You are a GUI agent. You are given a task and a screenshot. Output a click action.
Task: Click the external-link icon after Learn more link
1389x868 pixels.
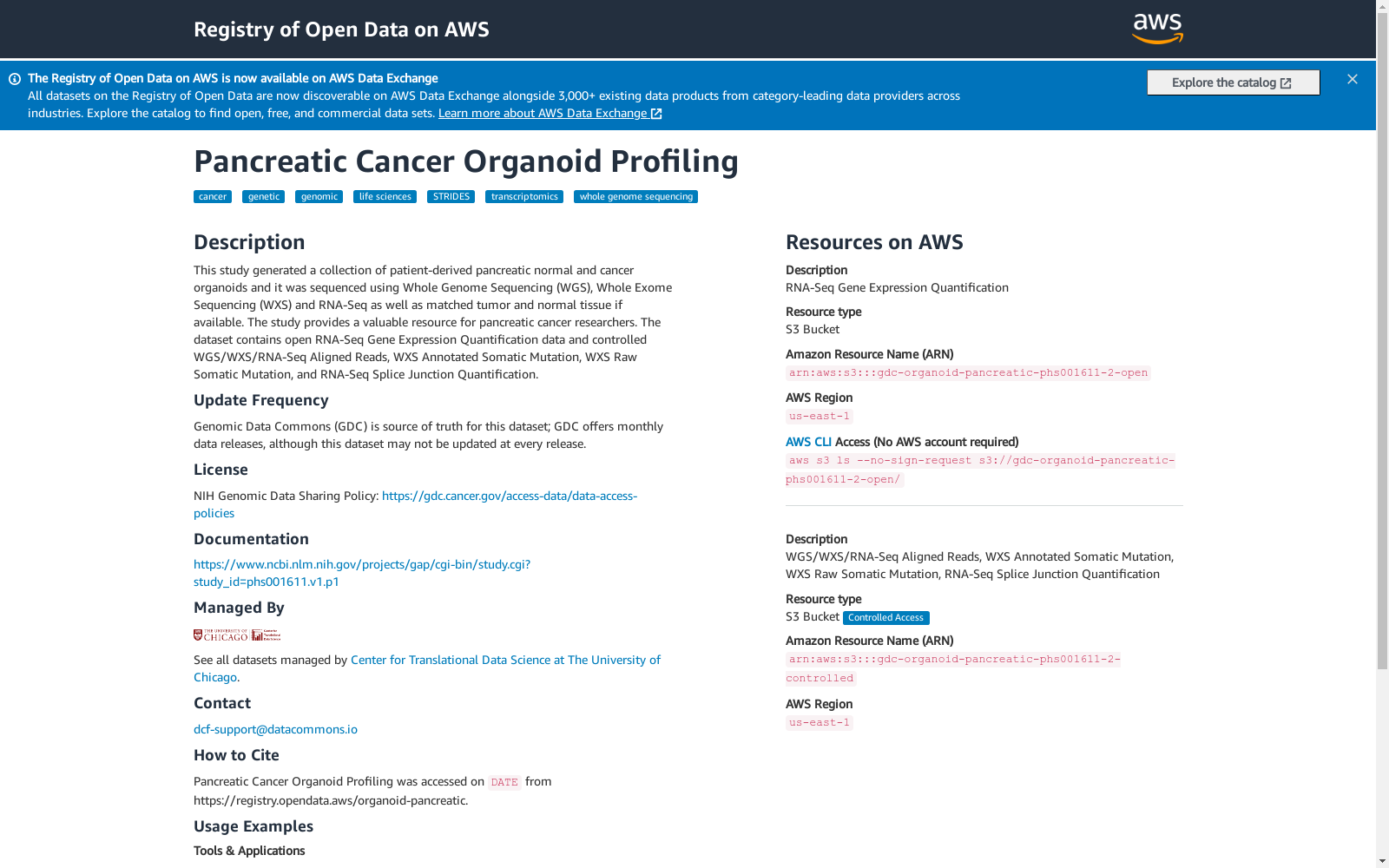656,114
